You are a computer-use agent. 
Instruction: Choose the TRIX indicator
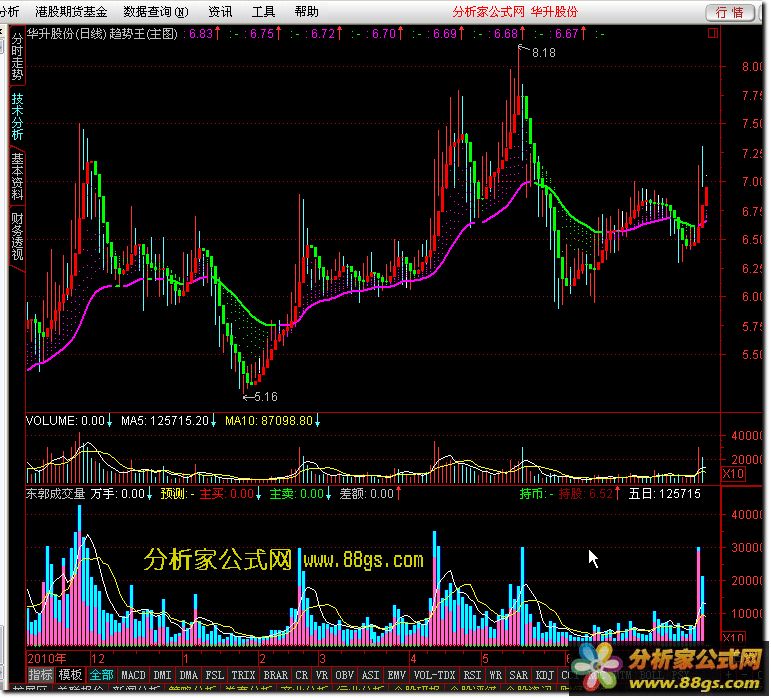coord(243,675)
